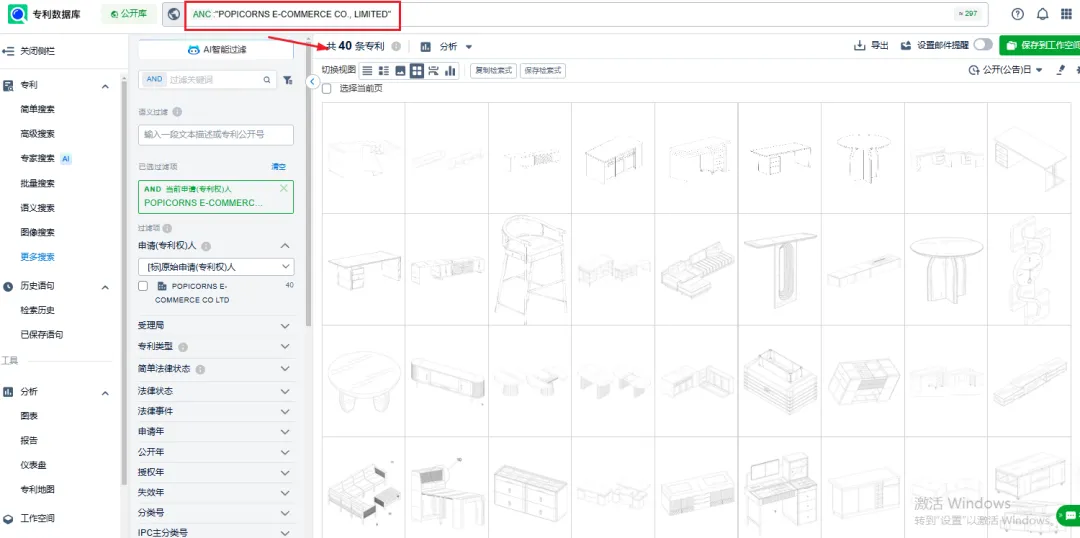Collapse the filter panel with the round arrow

coord(311,82)
